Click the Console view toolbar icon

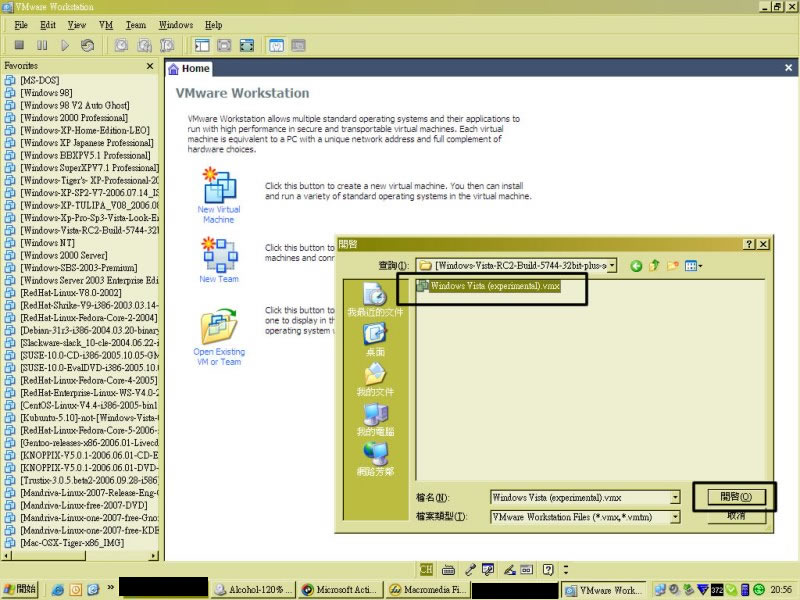pyautogui.click(x=298, y=45)
